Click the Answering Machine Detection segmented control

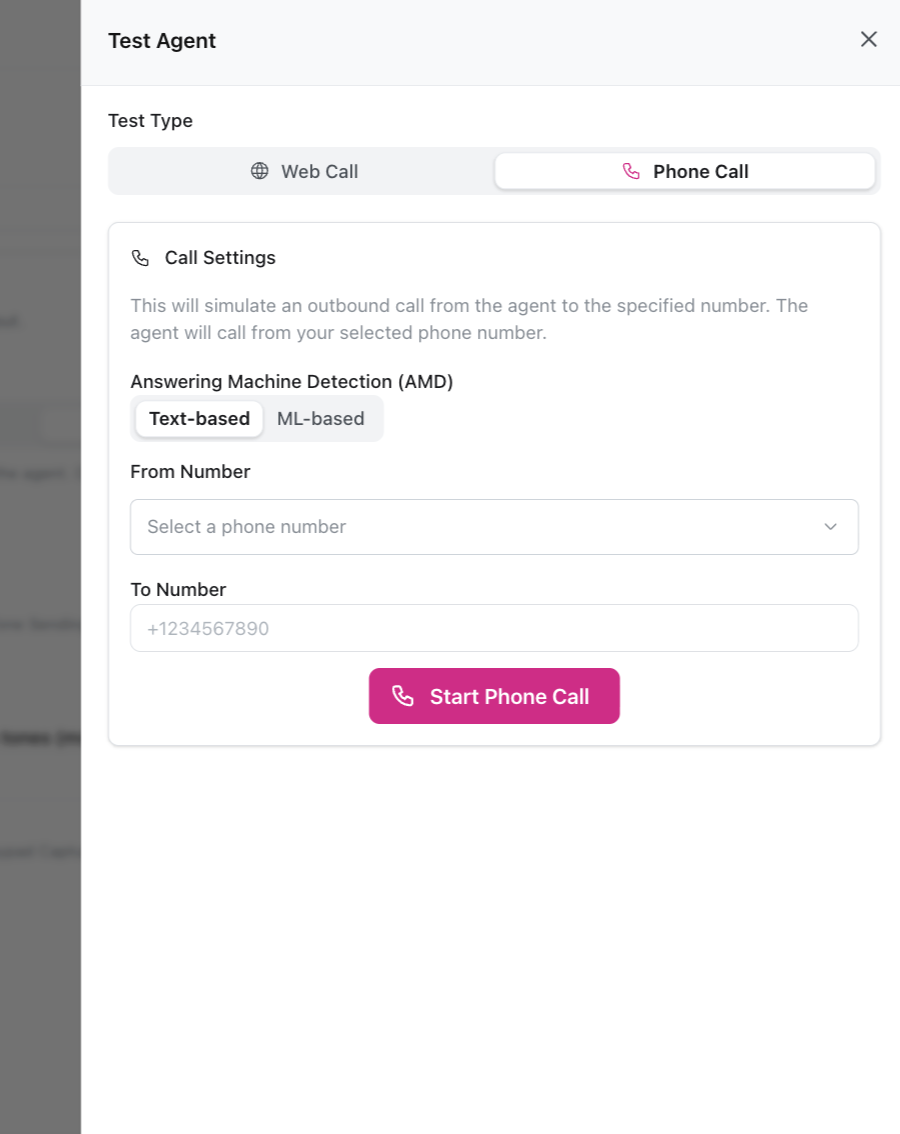257,418
